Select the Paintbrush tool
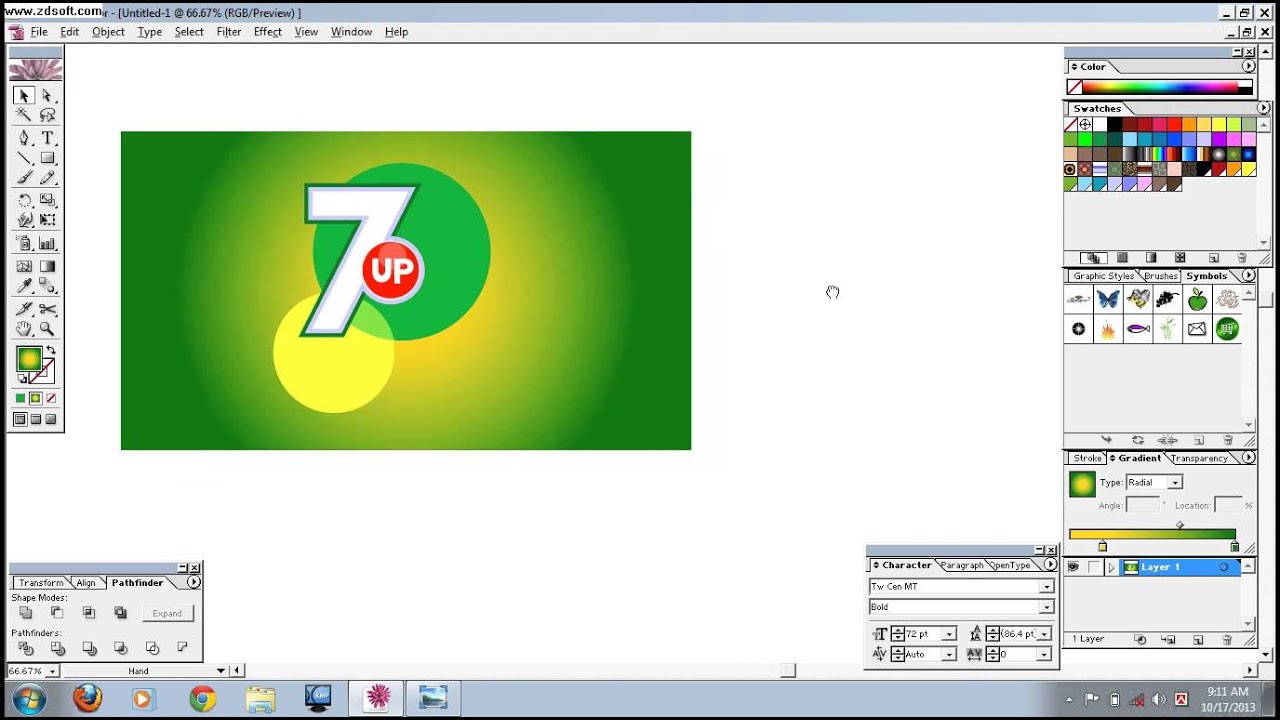Image resolution: width=1280 pixels, height=720 pixels. [23, 178]
